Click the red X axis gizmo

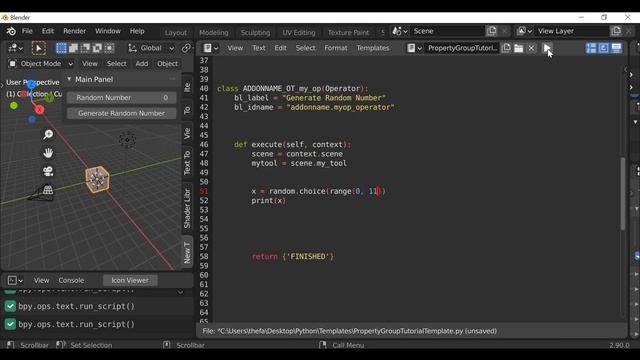(39, 109)
